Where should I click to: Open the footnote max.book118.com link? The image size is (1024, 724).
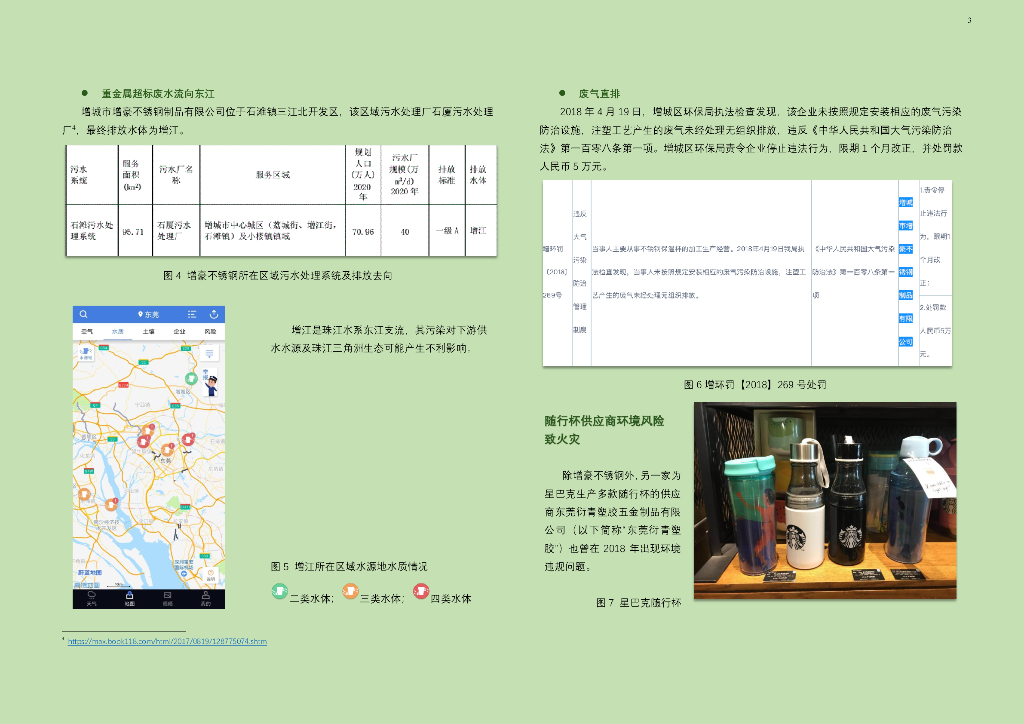pos(167,641)
